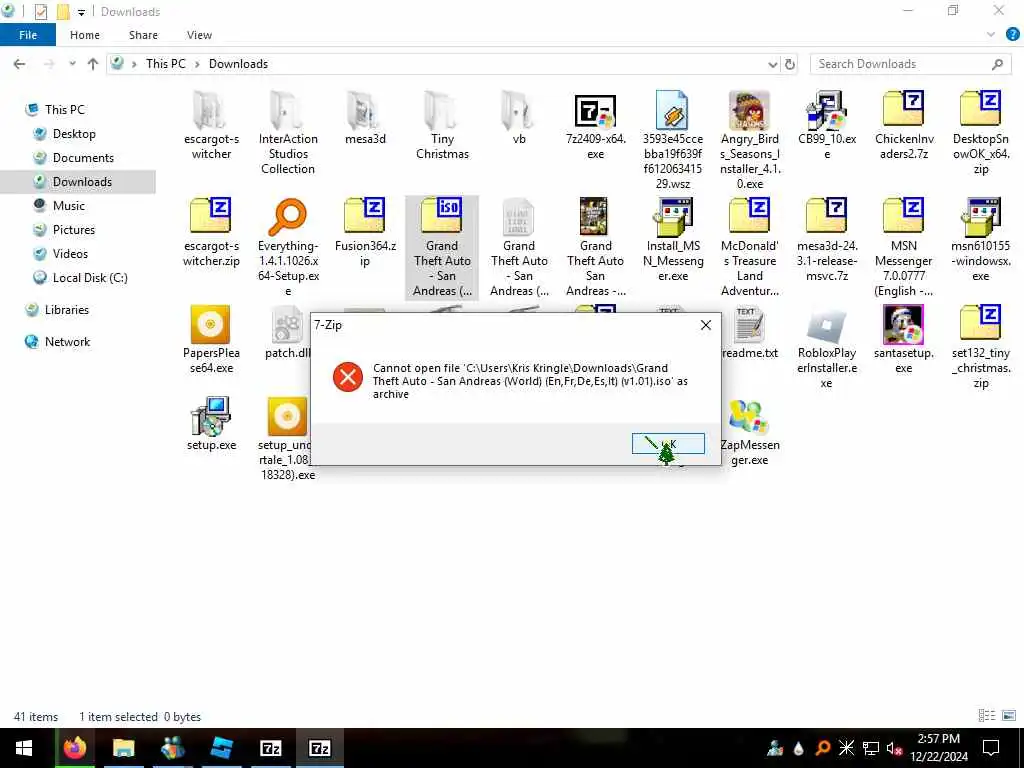Viewport: 1024px width, 768px height.
Task: Select Libraries in navigation pane
Action: [x=66, y=310]
